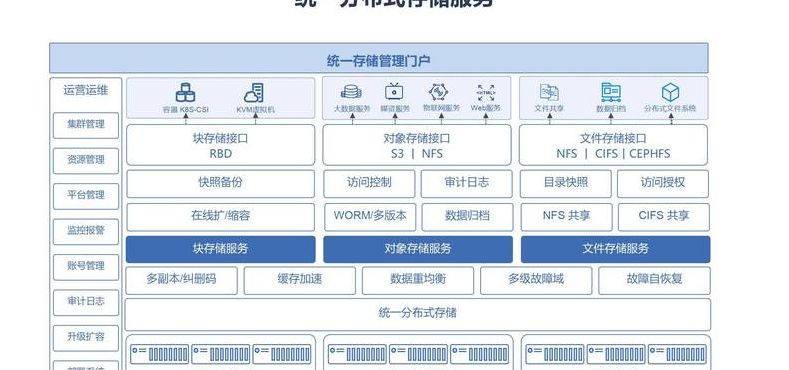Click the 缓存加速 feature box
This screenshot has height=370, width=789.
tap(299, 280)
